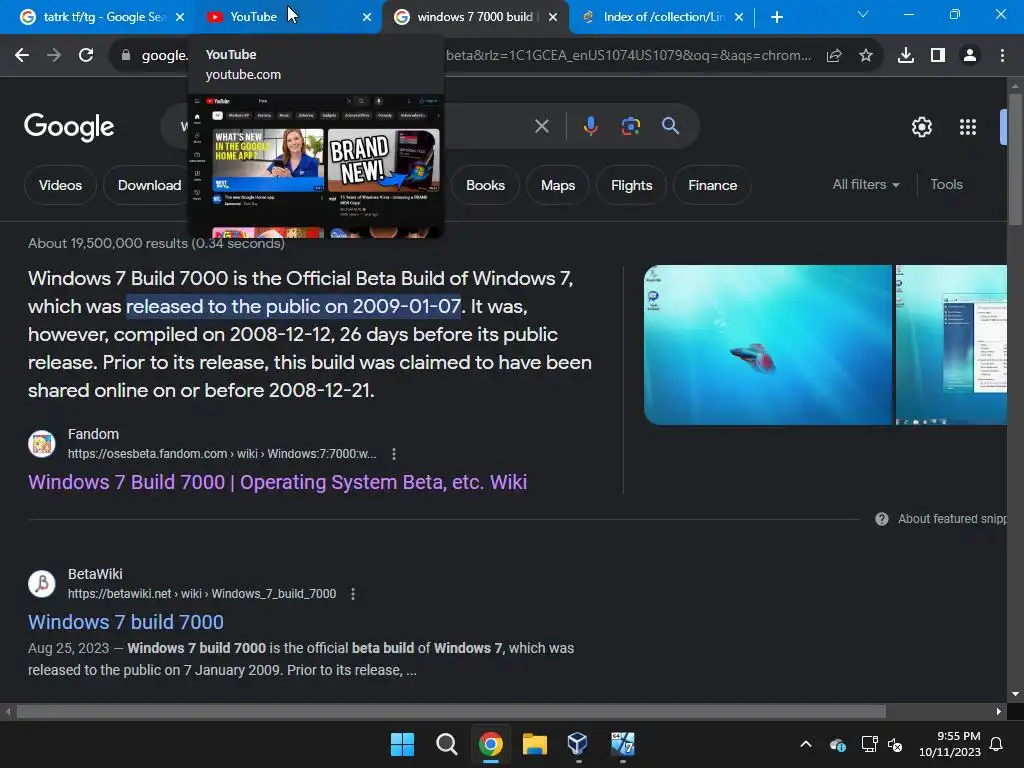Viewport: 1024px width, 768px height.
Task: Open VirtualBox from the taskbar
Action: click(x=579, y=744)
